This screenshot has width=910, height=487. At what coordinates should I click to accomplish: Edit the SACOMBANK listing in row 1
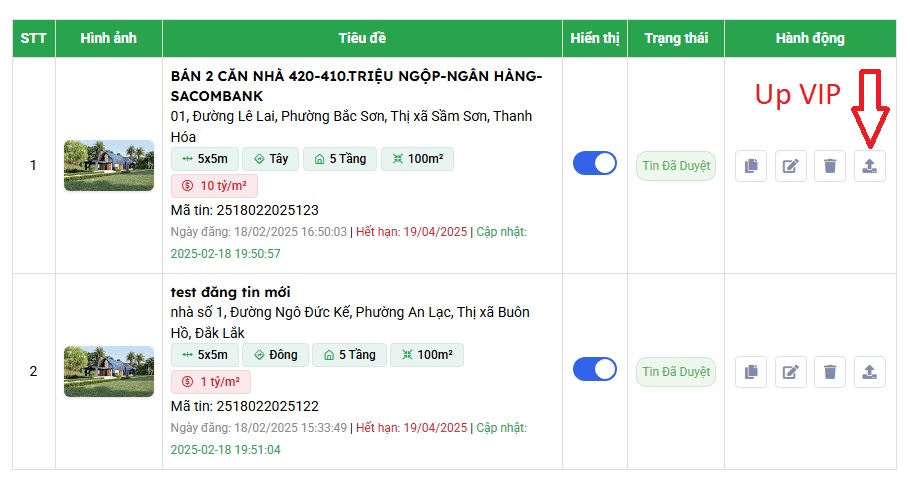(791, 166)
